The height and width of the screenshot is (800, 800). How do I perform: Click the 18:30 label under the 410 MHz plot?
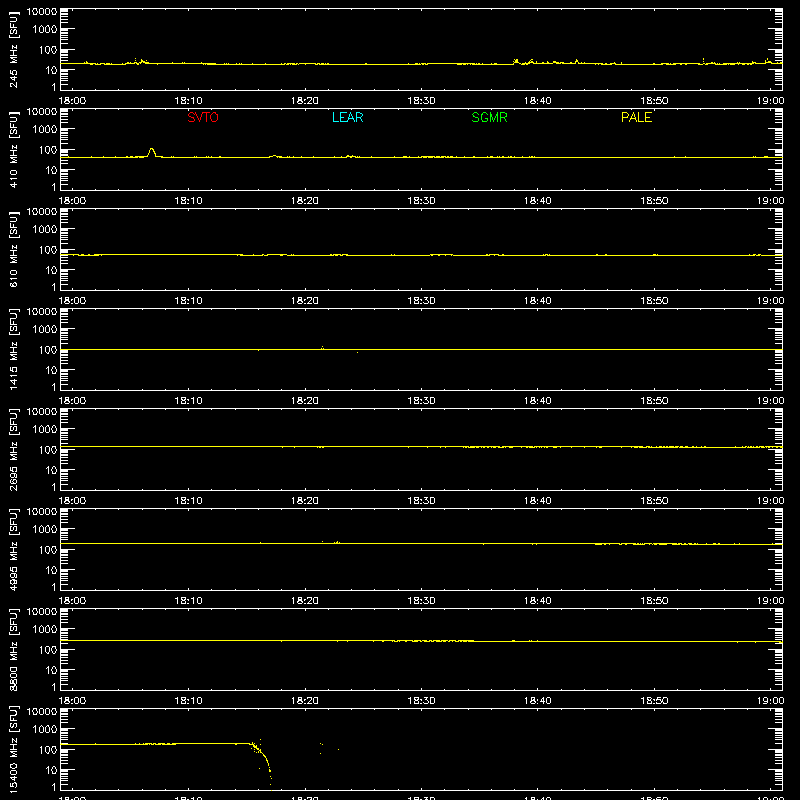tap(421, 201)
